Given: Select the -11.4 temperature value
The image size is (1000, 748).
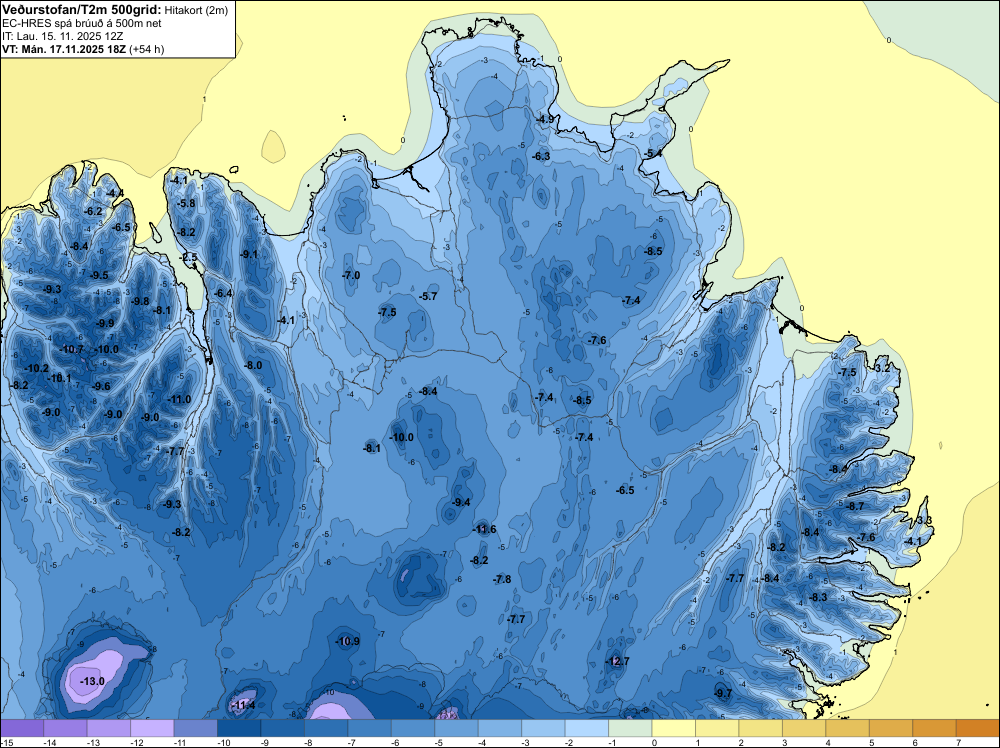Looking at the screenshot, I should coord(242,705).
